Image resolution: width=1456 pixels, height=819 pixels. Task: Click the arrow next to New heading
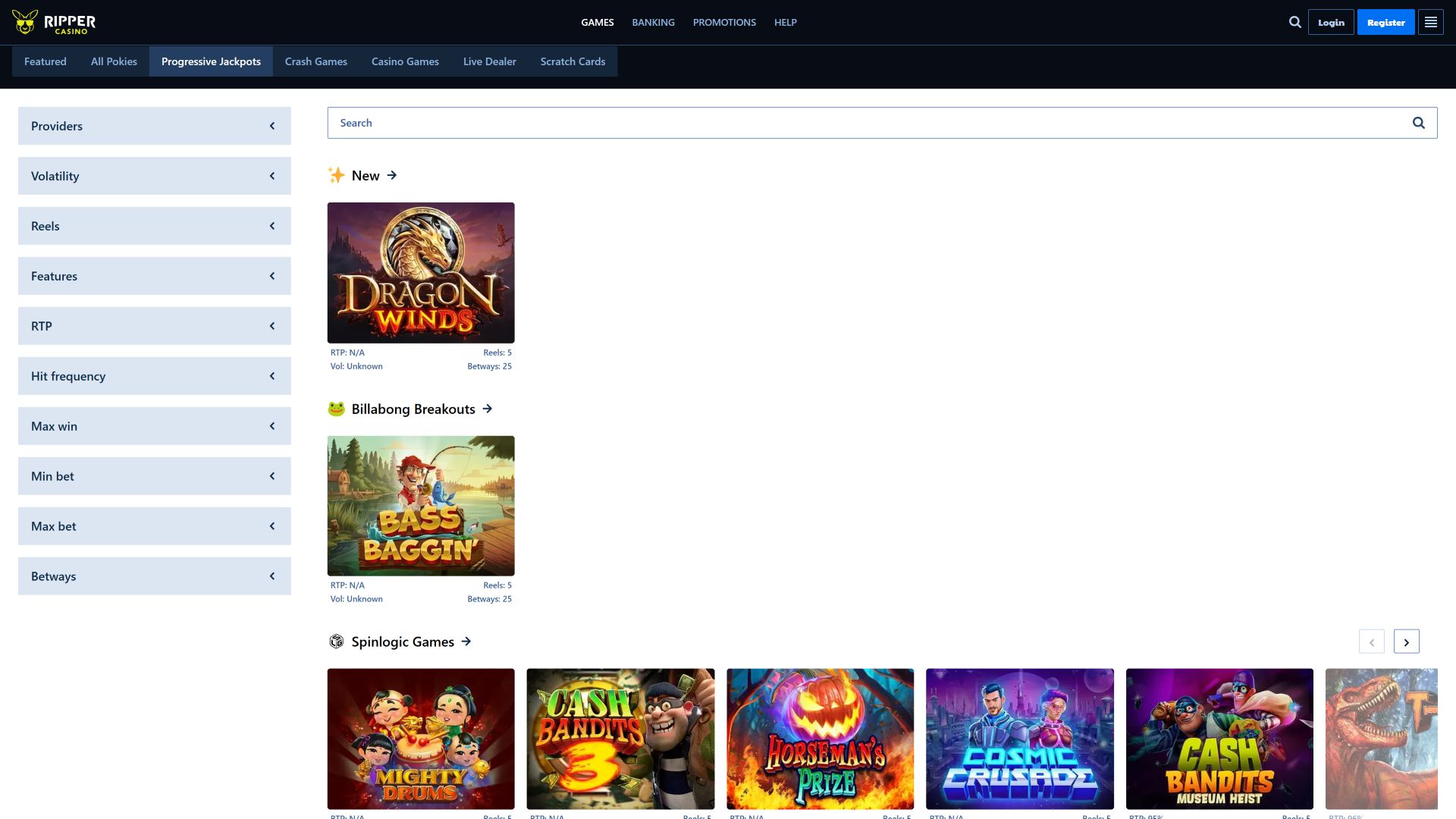392,175
